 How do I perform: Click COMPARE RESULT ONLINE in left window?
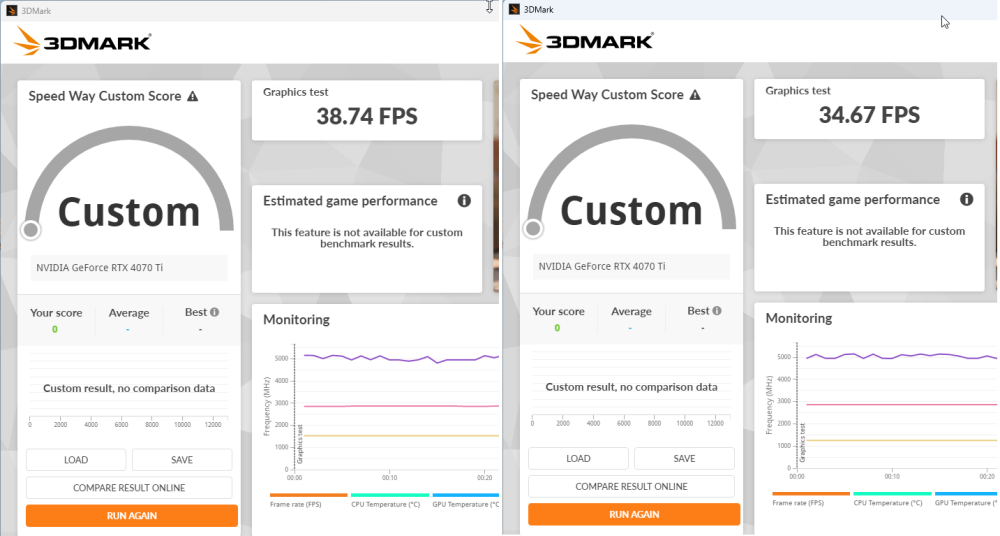pyautogui.click(x=129, y=488)
